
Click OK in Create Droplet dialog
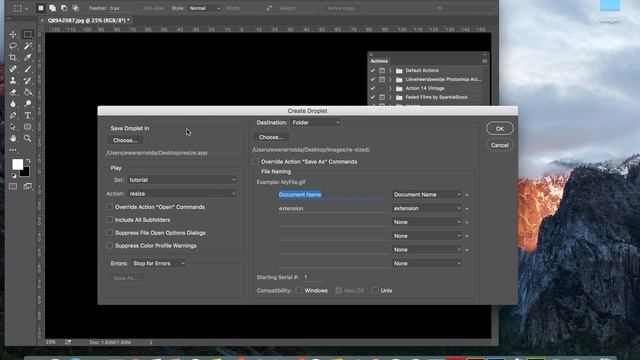[x=500, y=129]
